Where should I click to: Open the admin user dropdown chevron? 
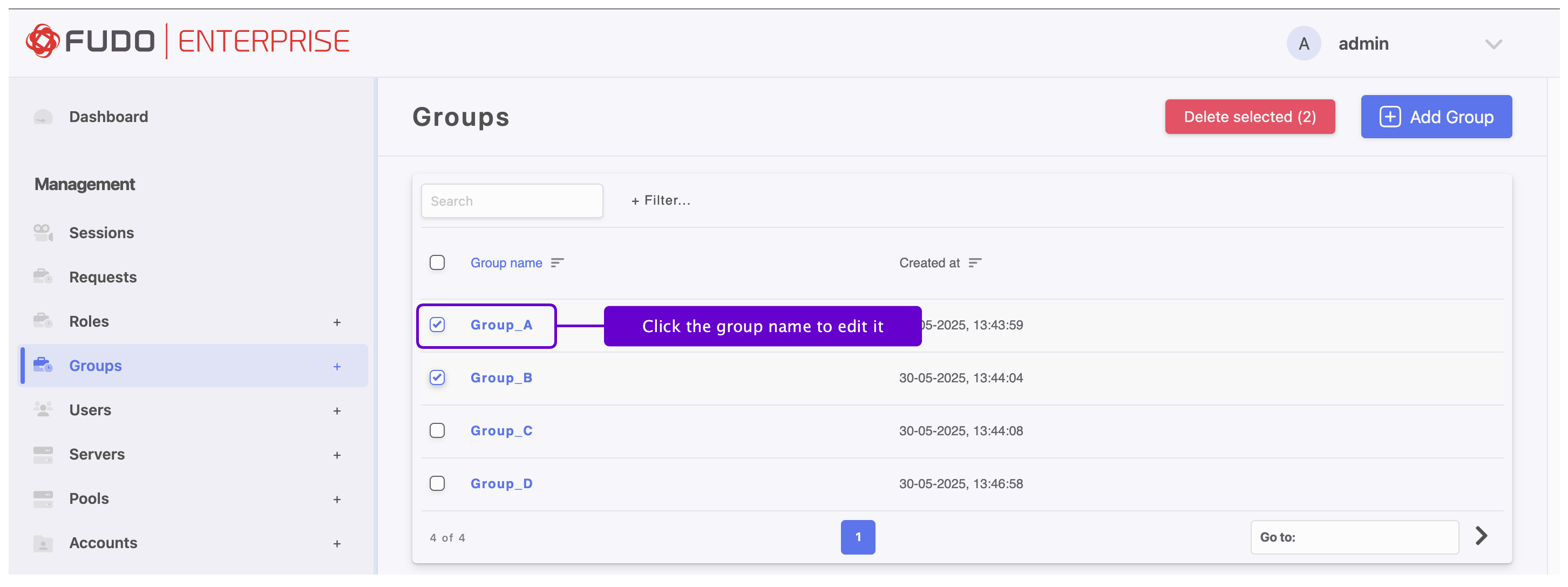pos(1492,44)
